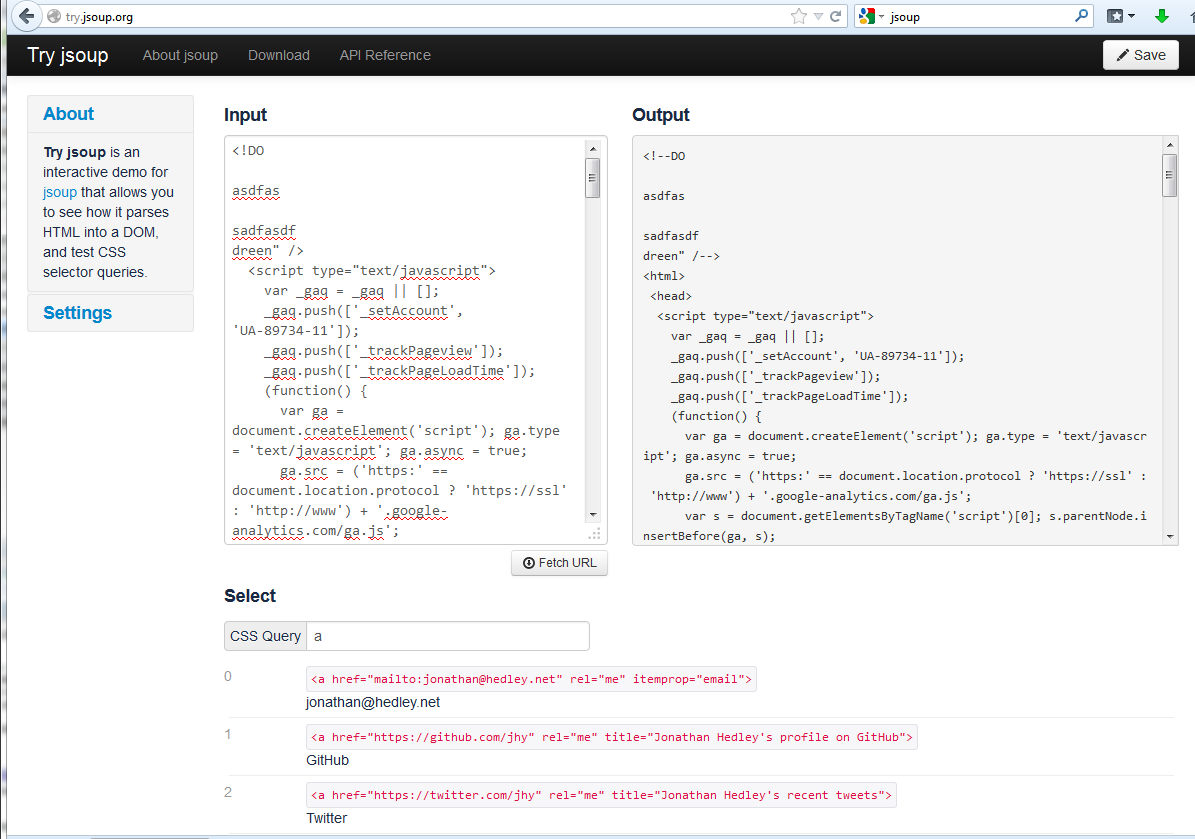Click result index number 1
The image size is (1195, 839).
228,734
